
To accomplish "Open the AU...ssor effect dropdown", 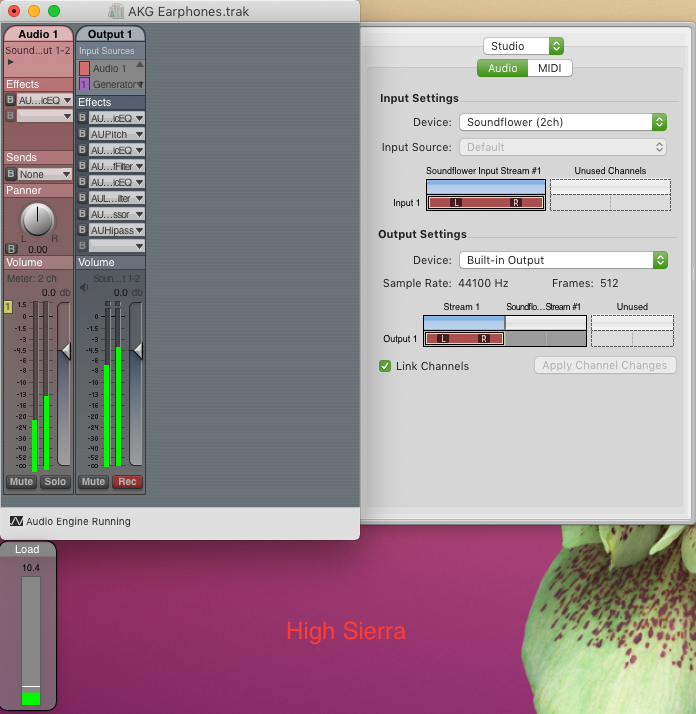I will pos(117,214).
